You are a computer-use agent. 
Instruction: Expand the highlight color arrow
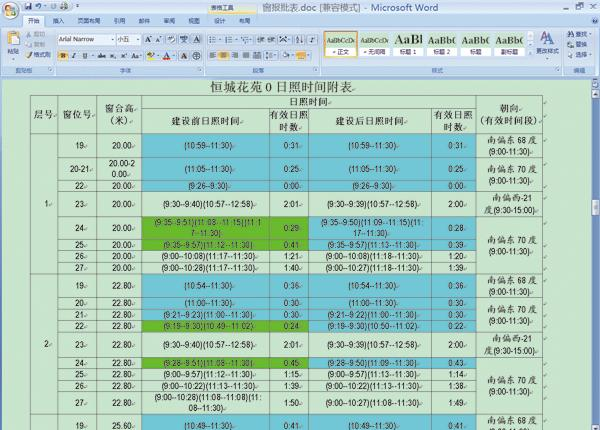point(158,56)
